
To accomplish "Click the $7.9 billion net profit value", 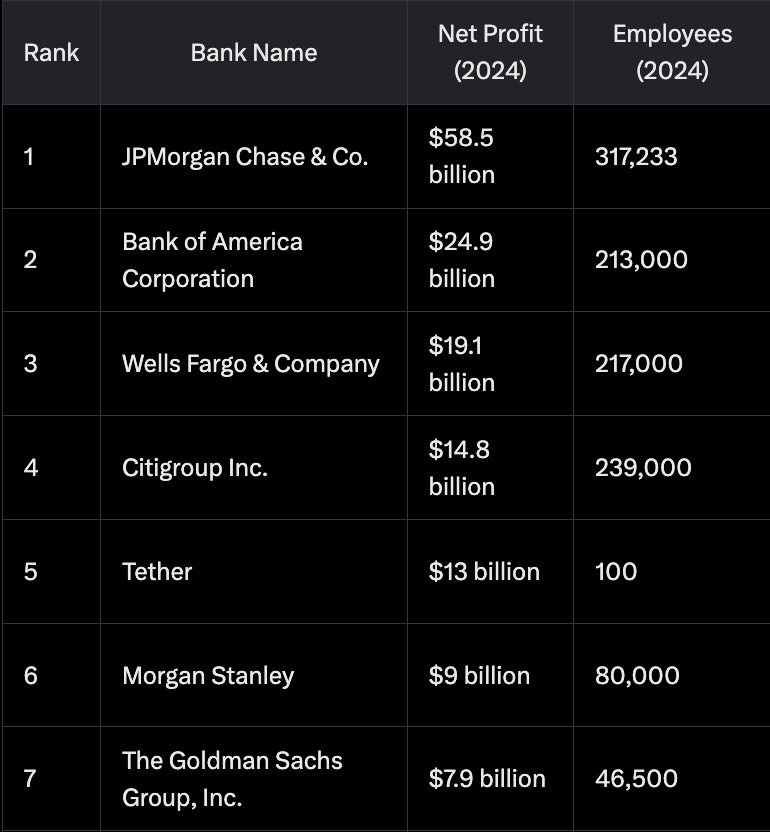I will tap(487, 779).
